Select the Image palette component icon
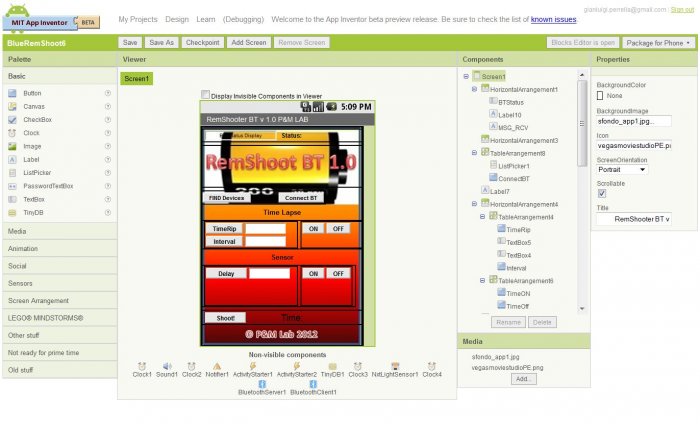700x424 pixels. click(12, 146)
